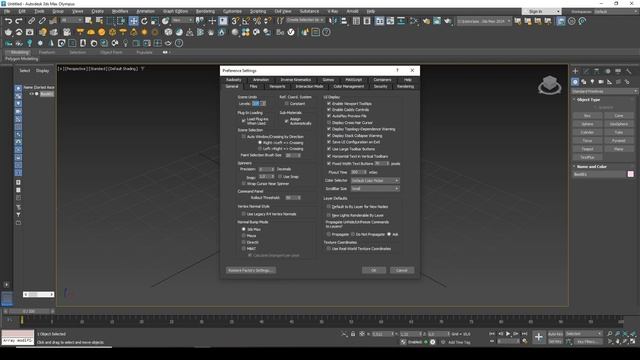Screen dimensions: 640x360
Task: Open the Scrollbar Size dropdown
Action: (x=375, y=189)
